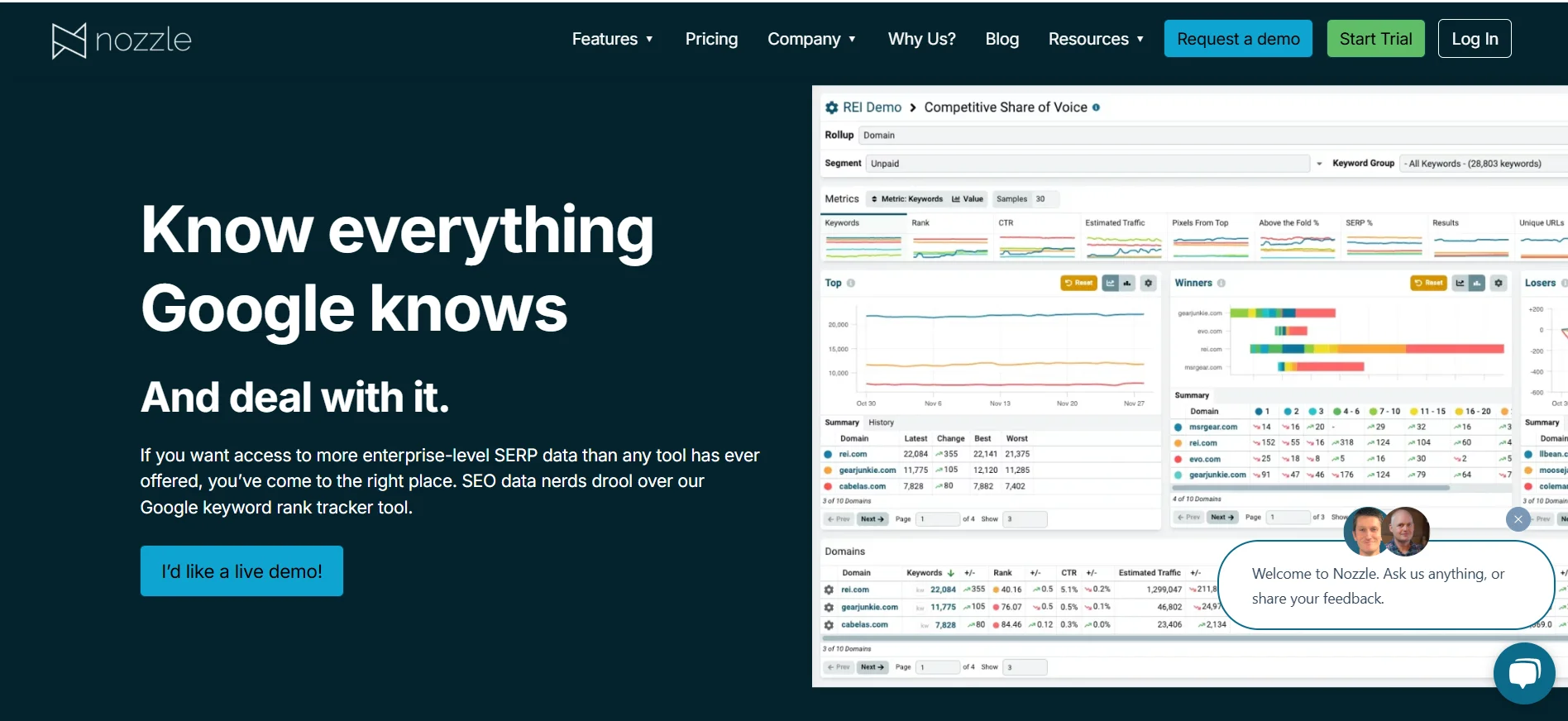Screen dimensions: 1568x721
Task: Click Value toggle in Metrics bar
Action: 968,198
